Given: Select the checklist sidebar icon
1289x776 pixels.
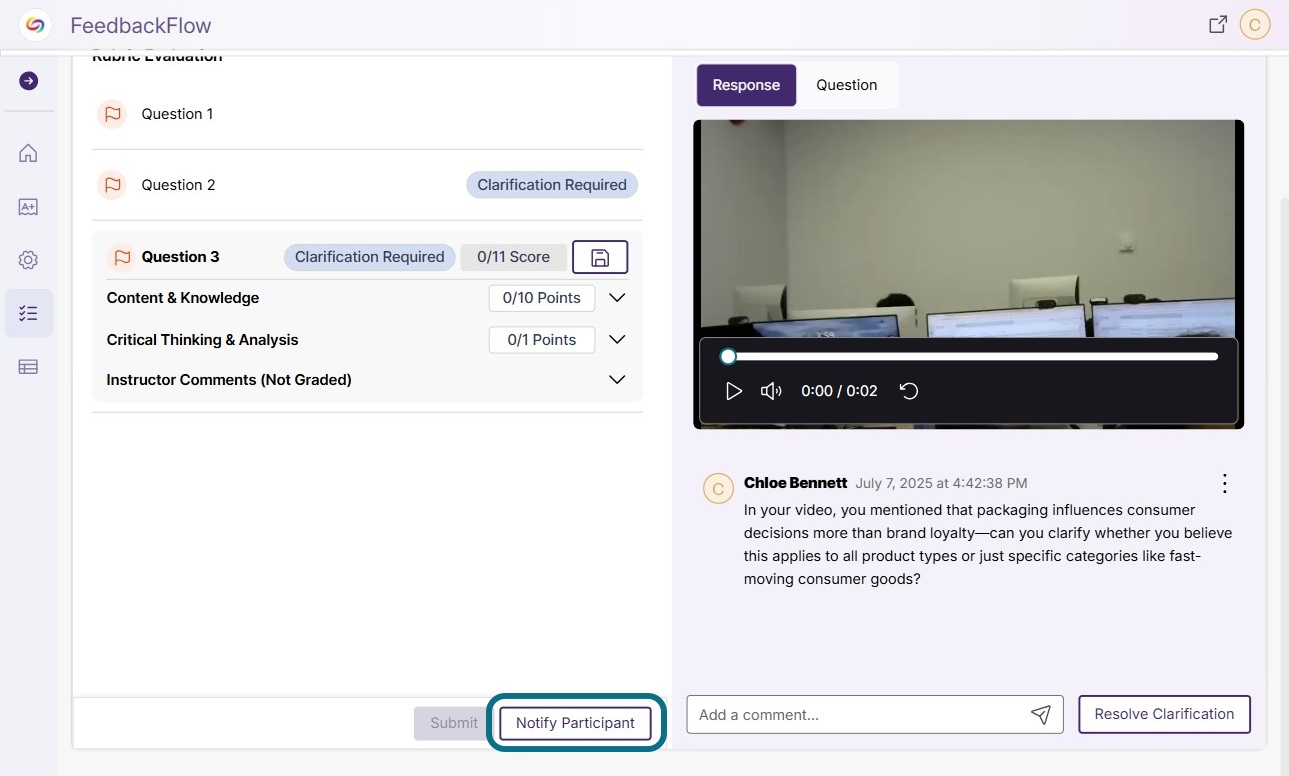Looking at the screenshot, I should 28,313.
